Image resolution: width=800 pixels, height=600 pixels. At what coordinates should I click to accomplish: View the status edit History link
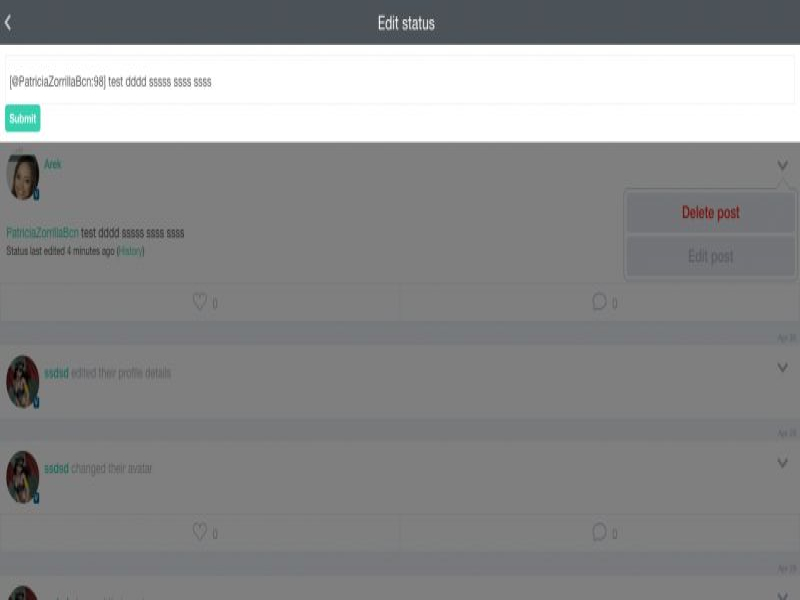(131, 251)
